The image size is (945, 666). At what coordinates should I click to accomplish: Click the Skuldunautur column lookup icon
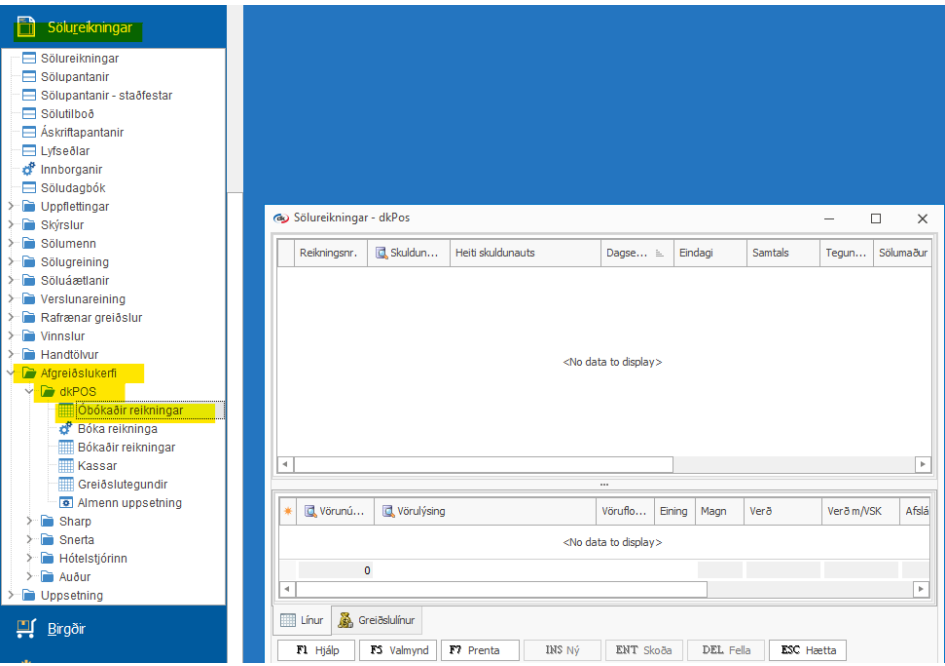pyautogui.click(x=382, y=253)
